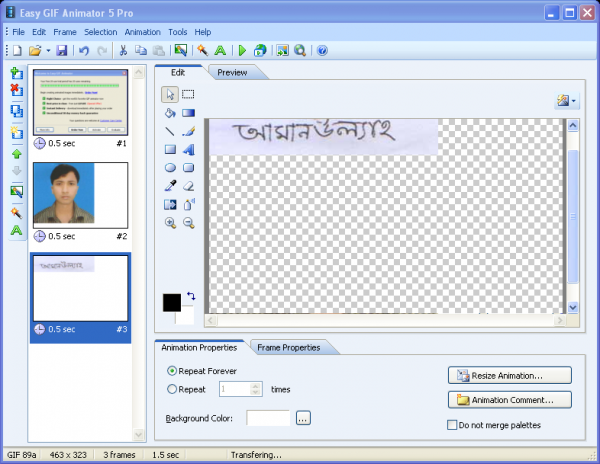Click the move frame up green arrow
Screen dimensions: 600x464
16,154
